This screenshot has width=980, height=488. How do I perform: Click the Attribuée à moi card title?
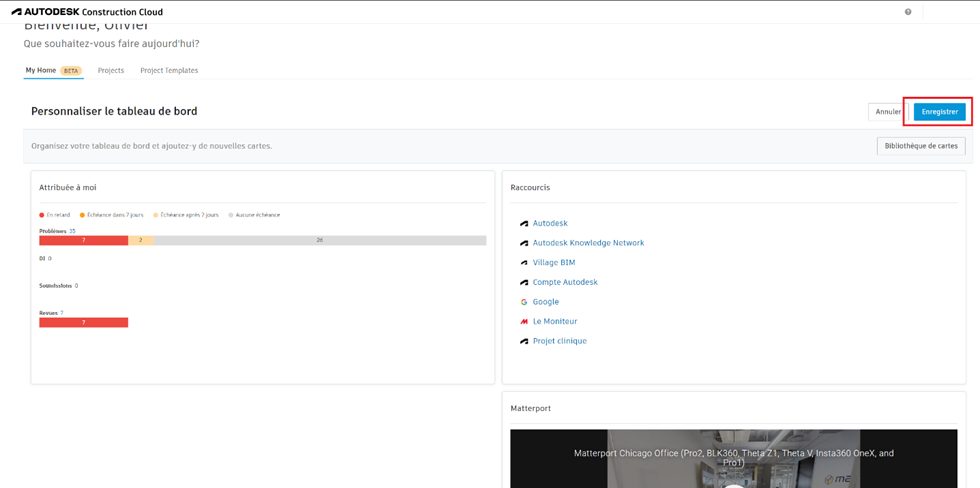[68, 187]
